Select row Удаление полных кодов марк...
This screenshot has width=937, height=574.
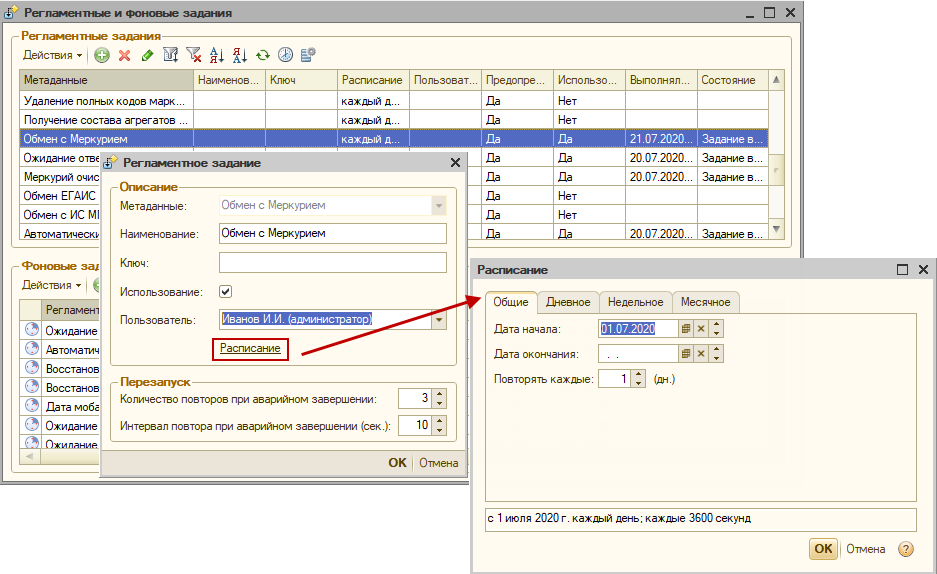pyautogui.click(x=394, y=101)
